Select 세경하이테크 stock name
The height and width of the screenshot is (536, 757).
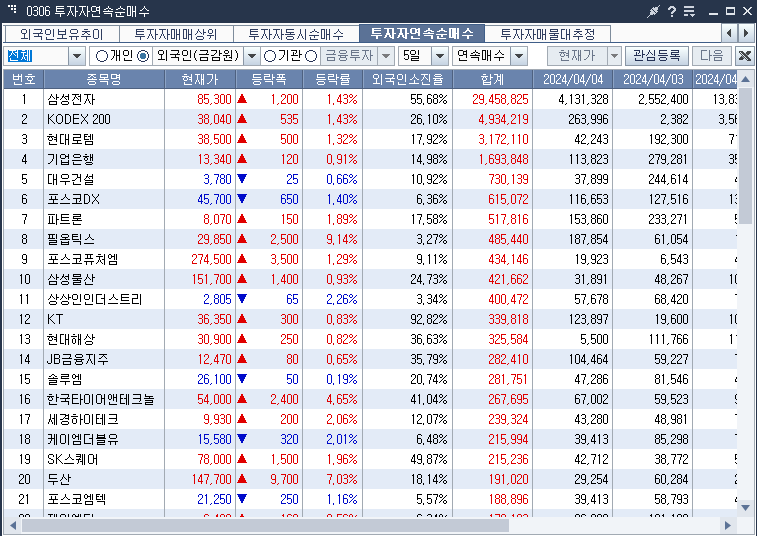(x=83, y=419)
